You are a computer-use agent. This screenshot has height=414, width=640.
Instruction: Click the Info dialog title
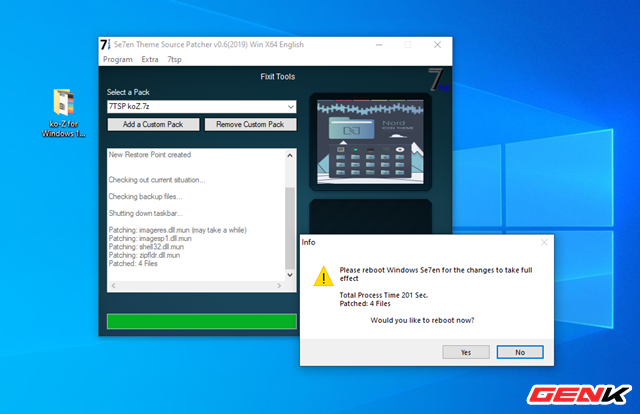pyautogui.click(x=309, y=243)
